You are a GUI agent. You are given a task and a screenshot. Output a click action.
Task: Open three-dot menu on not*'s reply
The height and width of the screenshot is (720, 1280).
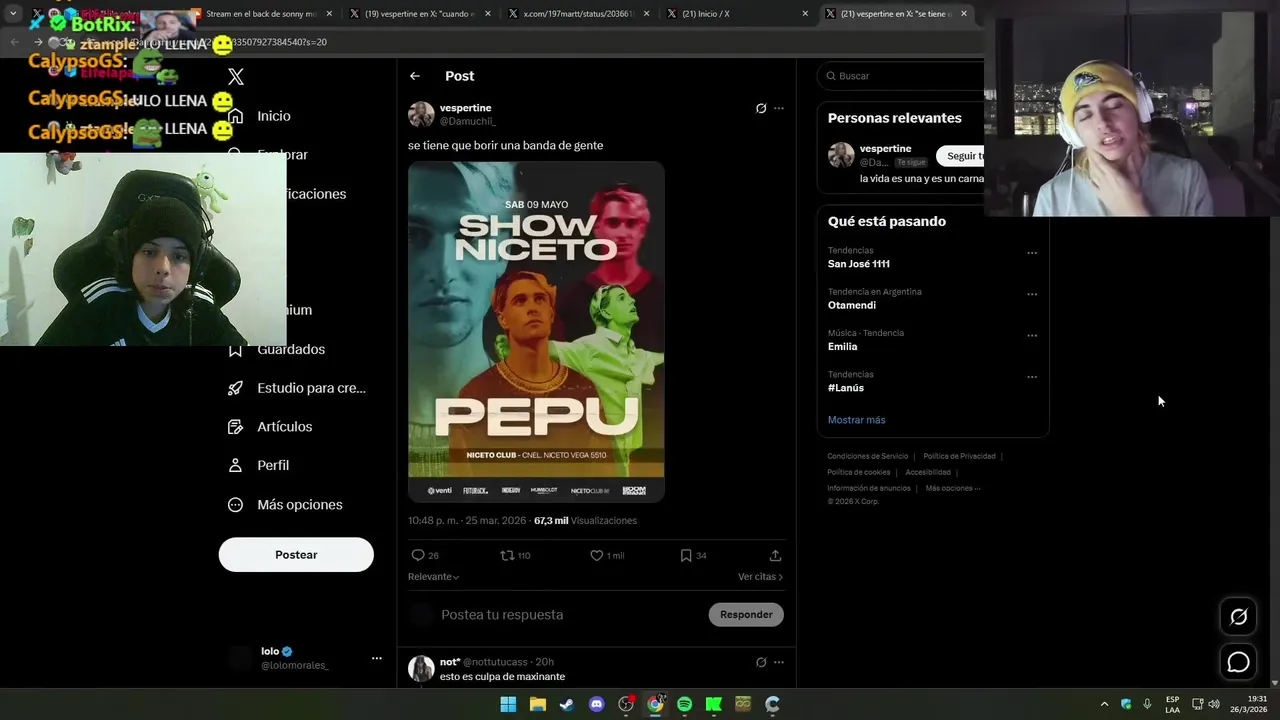(779, 662)
